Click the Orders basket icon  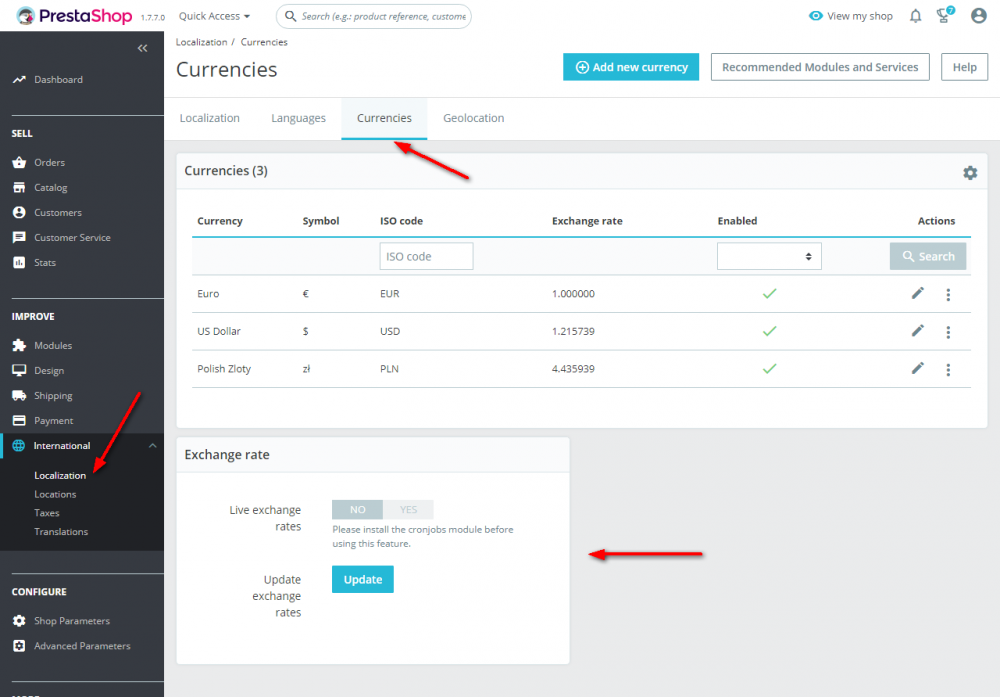pyautogui.click(x=19, y=163)
